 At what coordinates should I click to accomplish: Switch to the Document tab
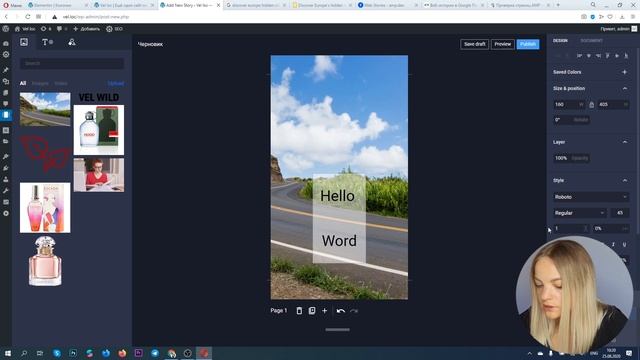(591, 41)
